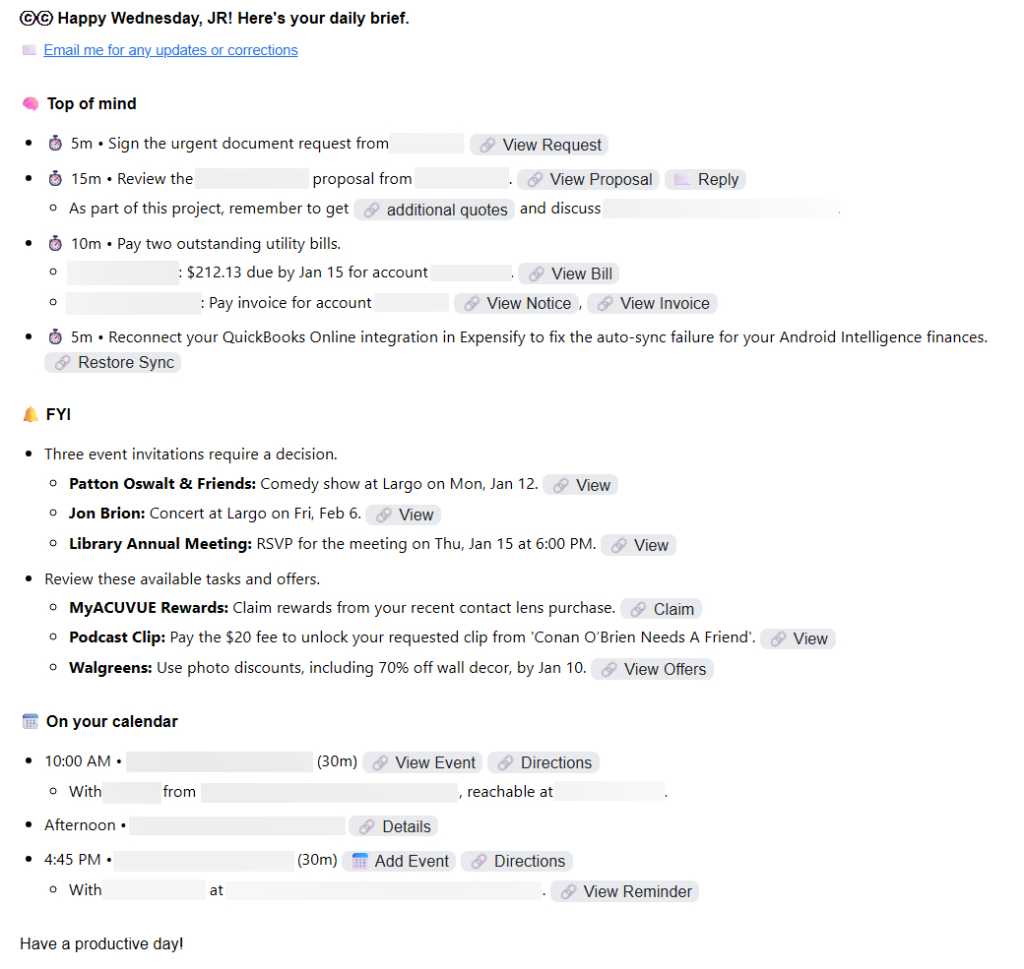Viewport: 1024px width, 969px height.
Task: View the Library Annual Meeting RSVP
Action: [638, 545]
